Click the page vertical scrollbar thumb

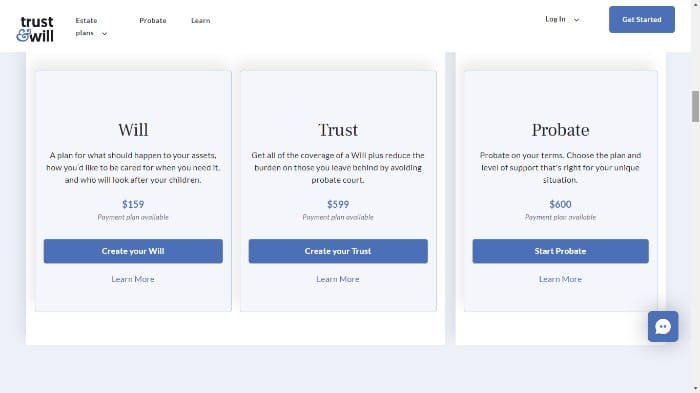[695, 106]
